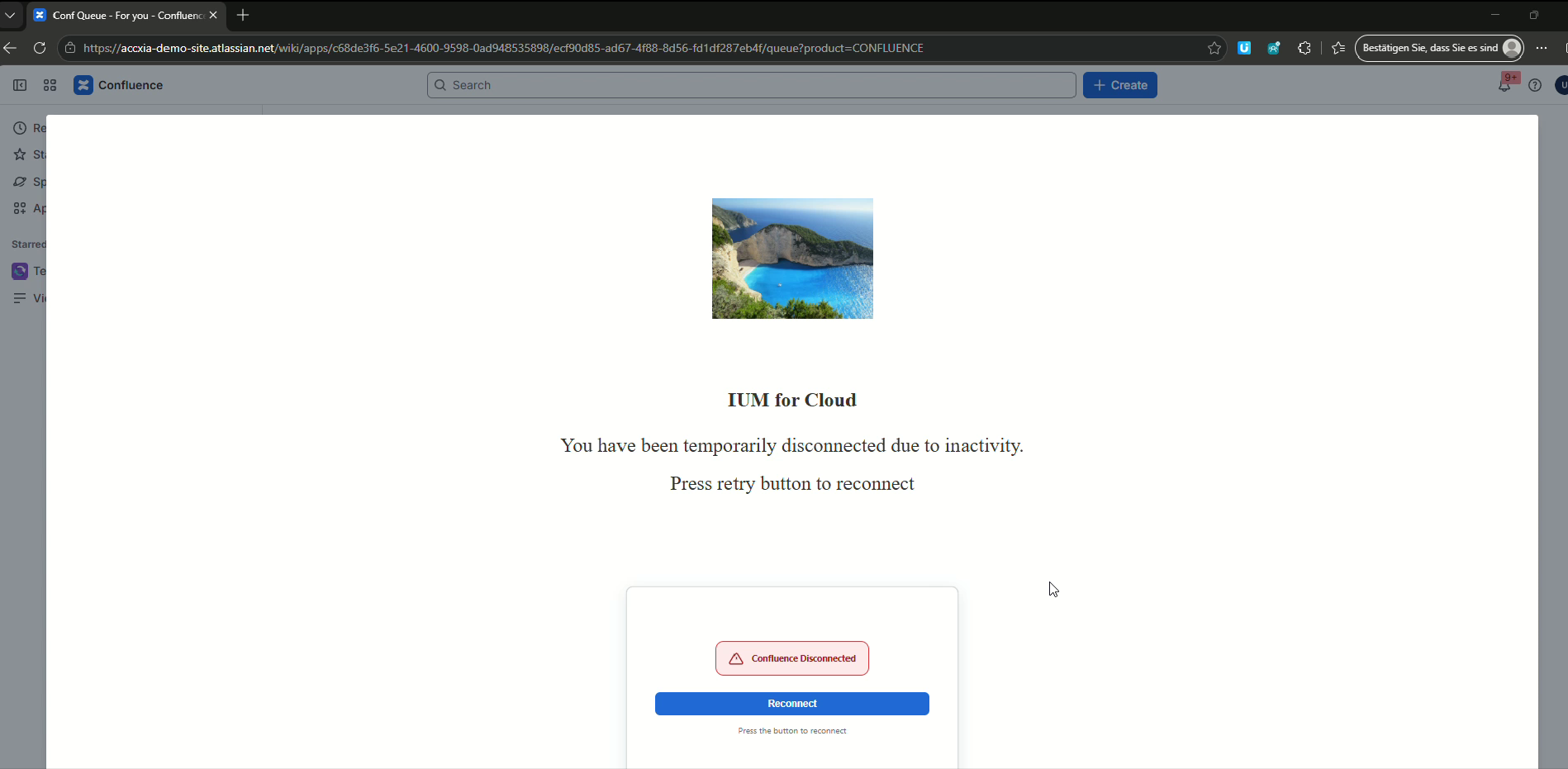Viewport: 1568px width, 769px height.
Task: Click the Confluence Disconnected warning badge
Action: click(792, 658)
